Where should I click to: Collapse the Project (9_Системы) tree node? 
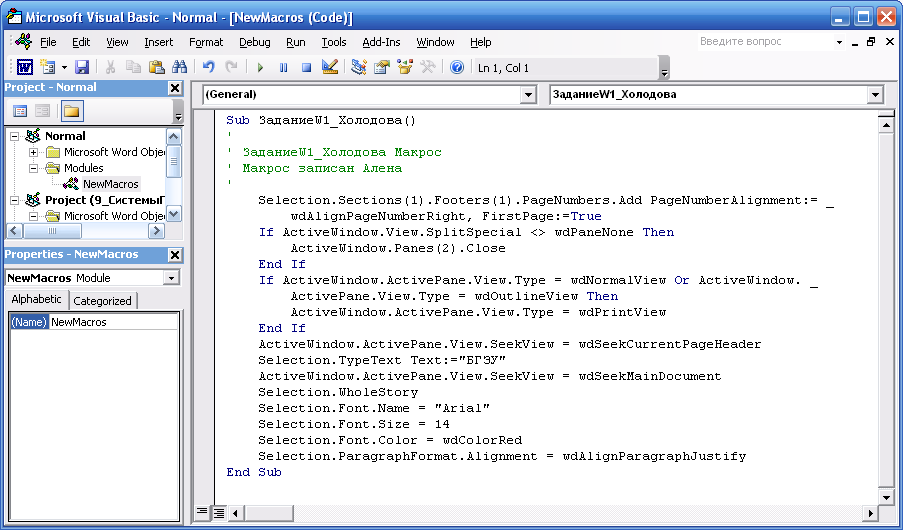click(14, 200)
